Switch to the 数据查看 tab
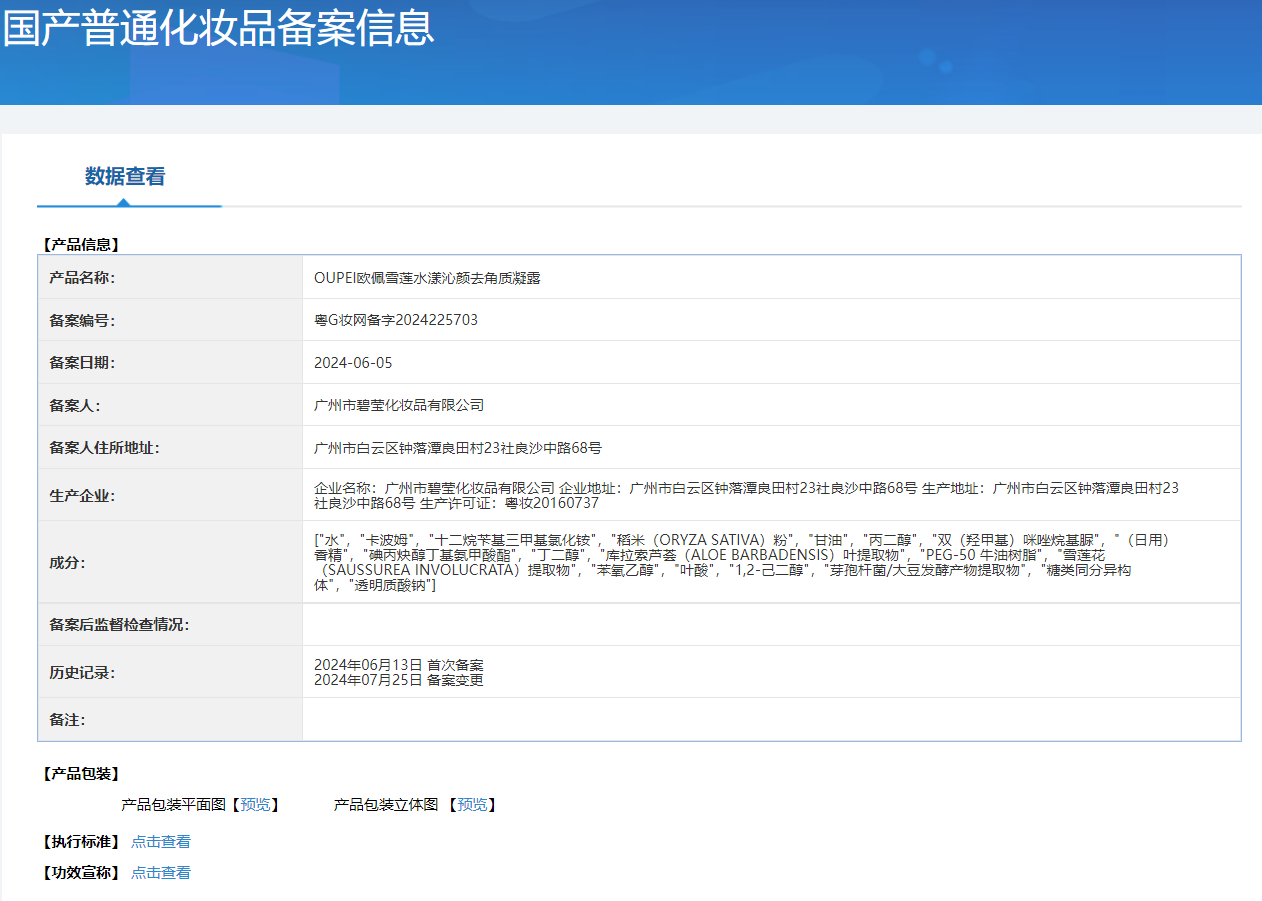Screen dimensions: 1262x901 pyautogui.click(x=125, y=177)
